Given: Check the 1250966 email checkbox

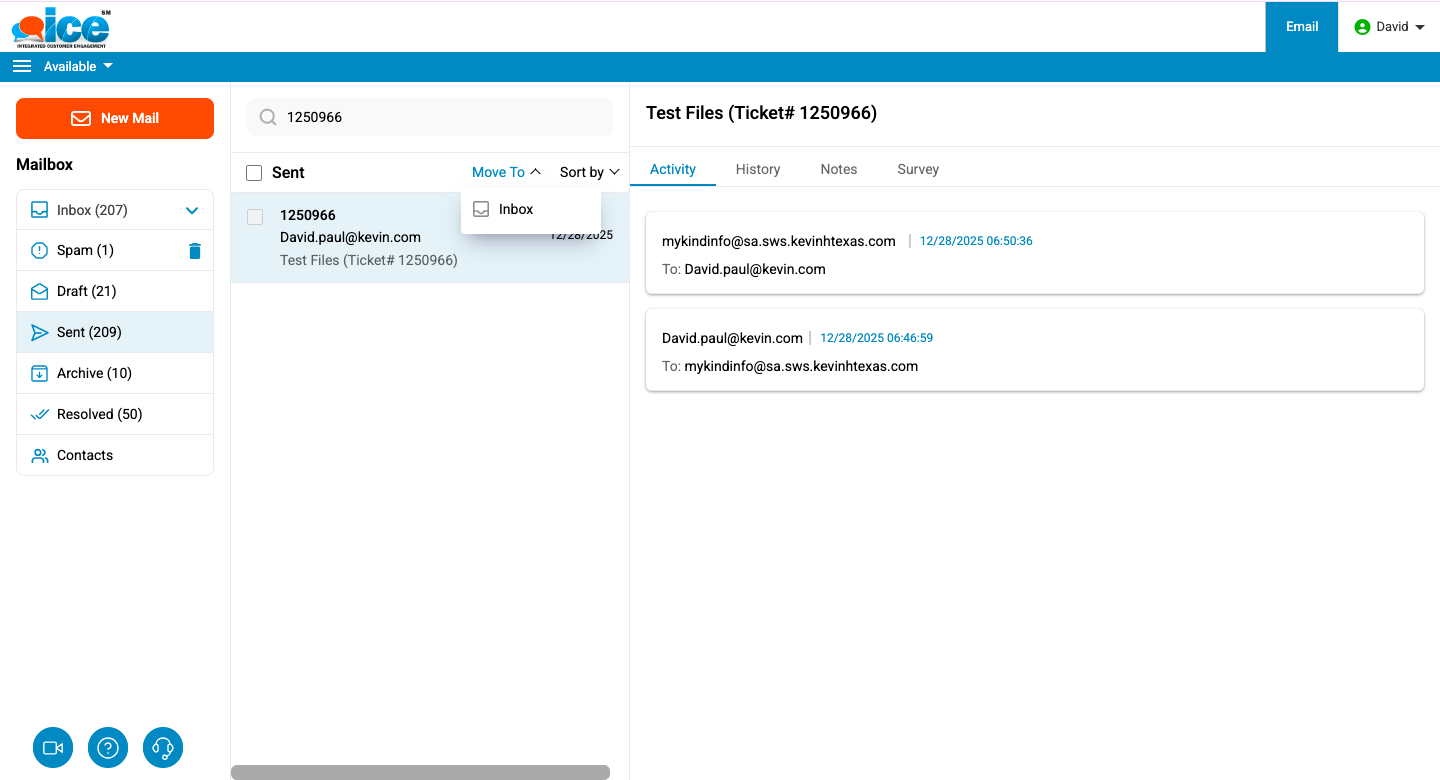Looking at the screenshot, I should point(255,216).
